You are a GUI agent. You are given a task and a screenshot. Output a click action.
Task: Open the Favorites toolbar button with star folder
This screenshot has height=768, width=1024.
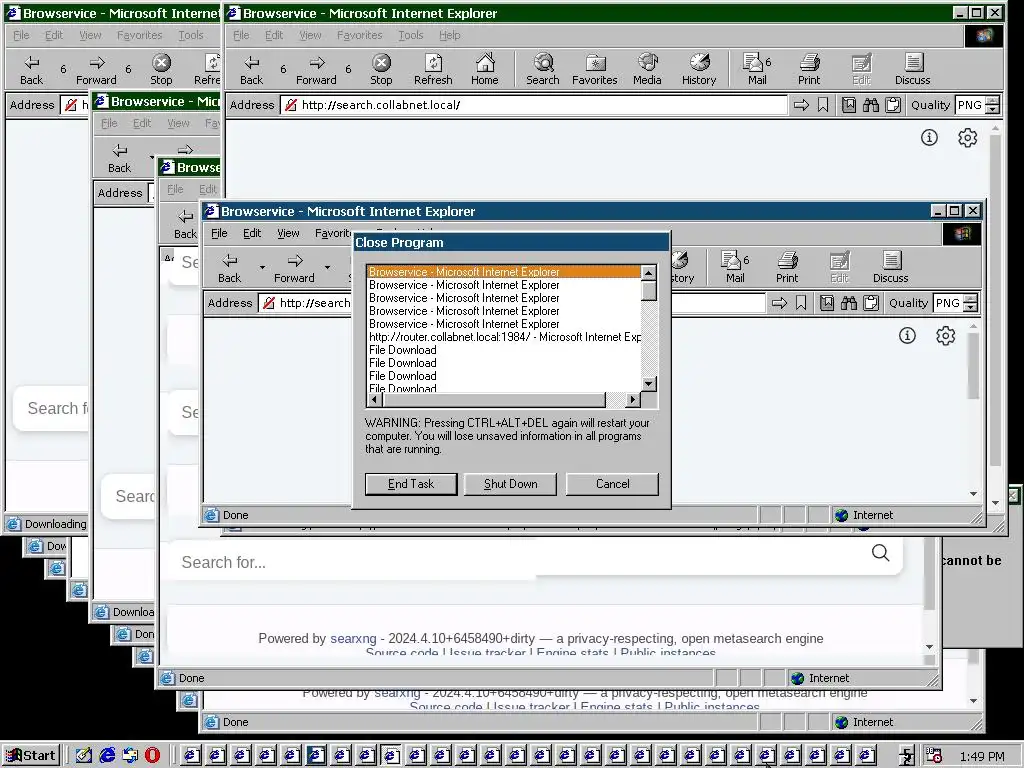[x=594, y=69]
